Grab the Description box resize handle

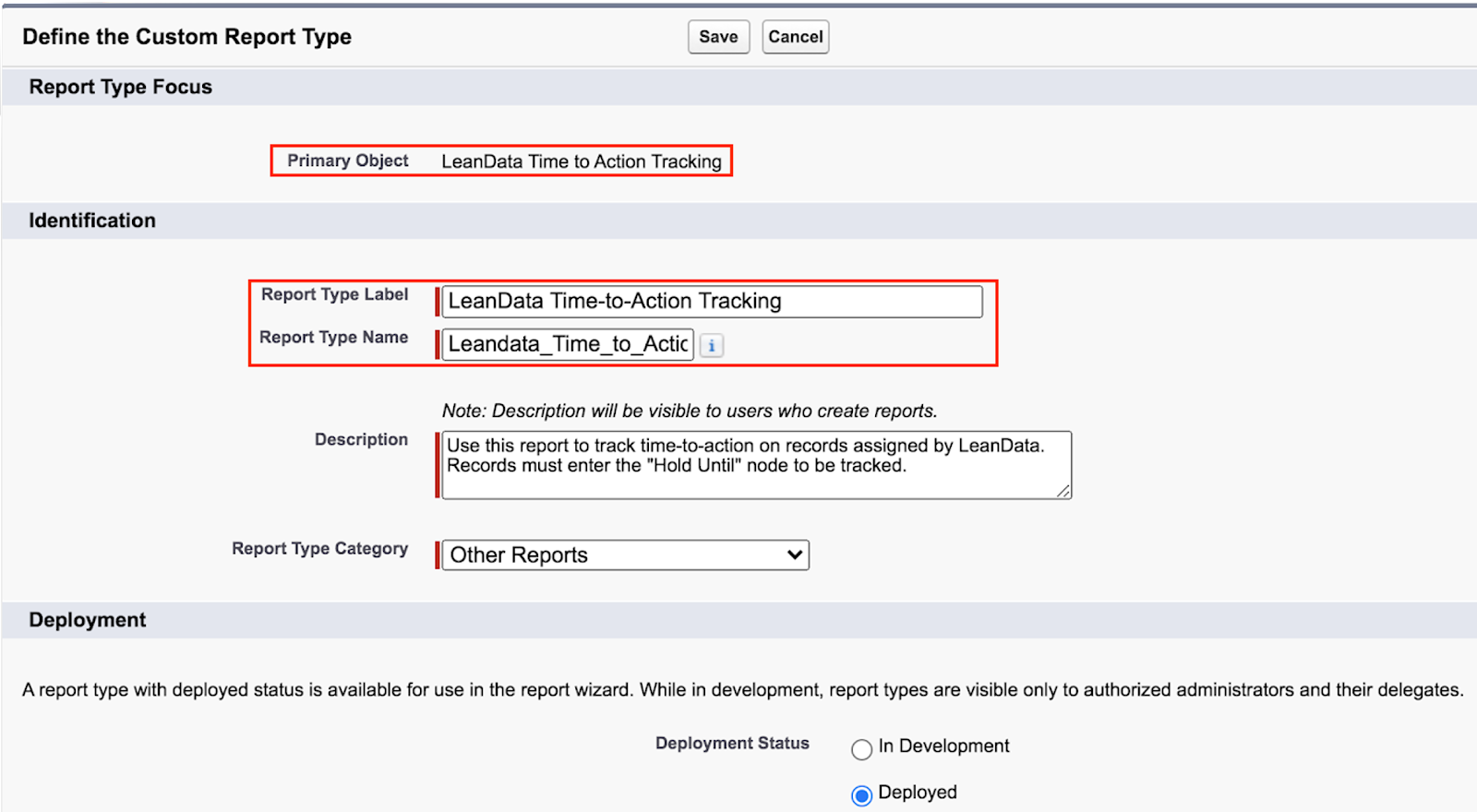(1063, 492)
